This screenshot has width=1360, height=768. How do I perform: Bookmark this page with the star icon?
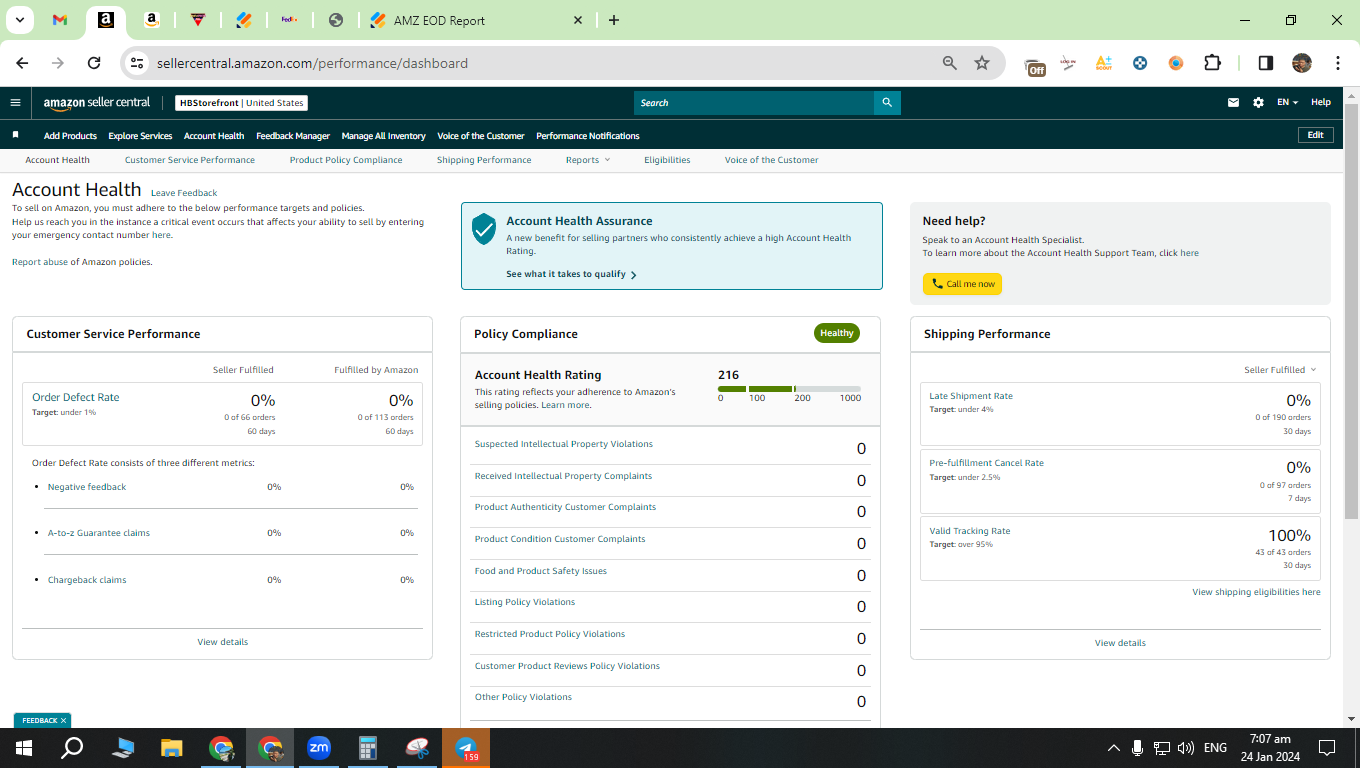tap(982, 63)
